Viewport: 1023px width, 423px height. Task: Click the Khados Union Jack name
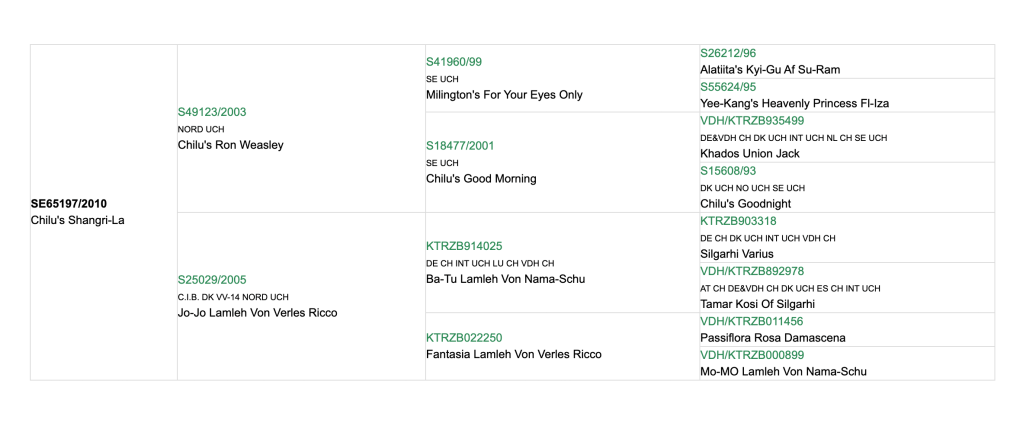click(x=750, y=154)
